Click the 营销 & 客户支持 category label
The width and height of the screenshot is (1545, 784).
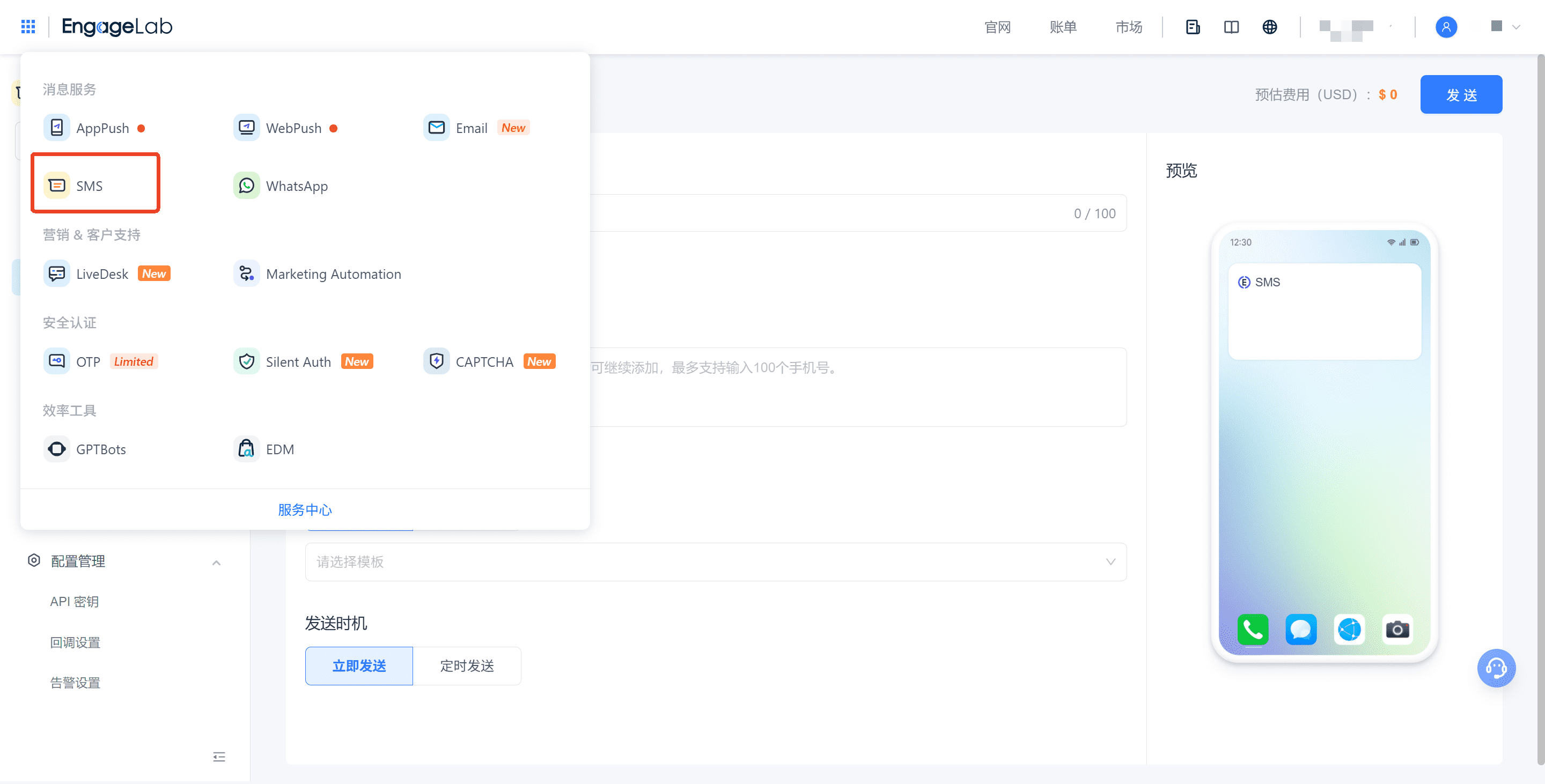[x=91, y=234]
